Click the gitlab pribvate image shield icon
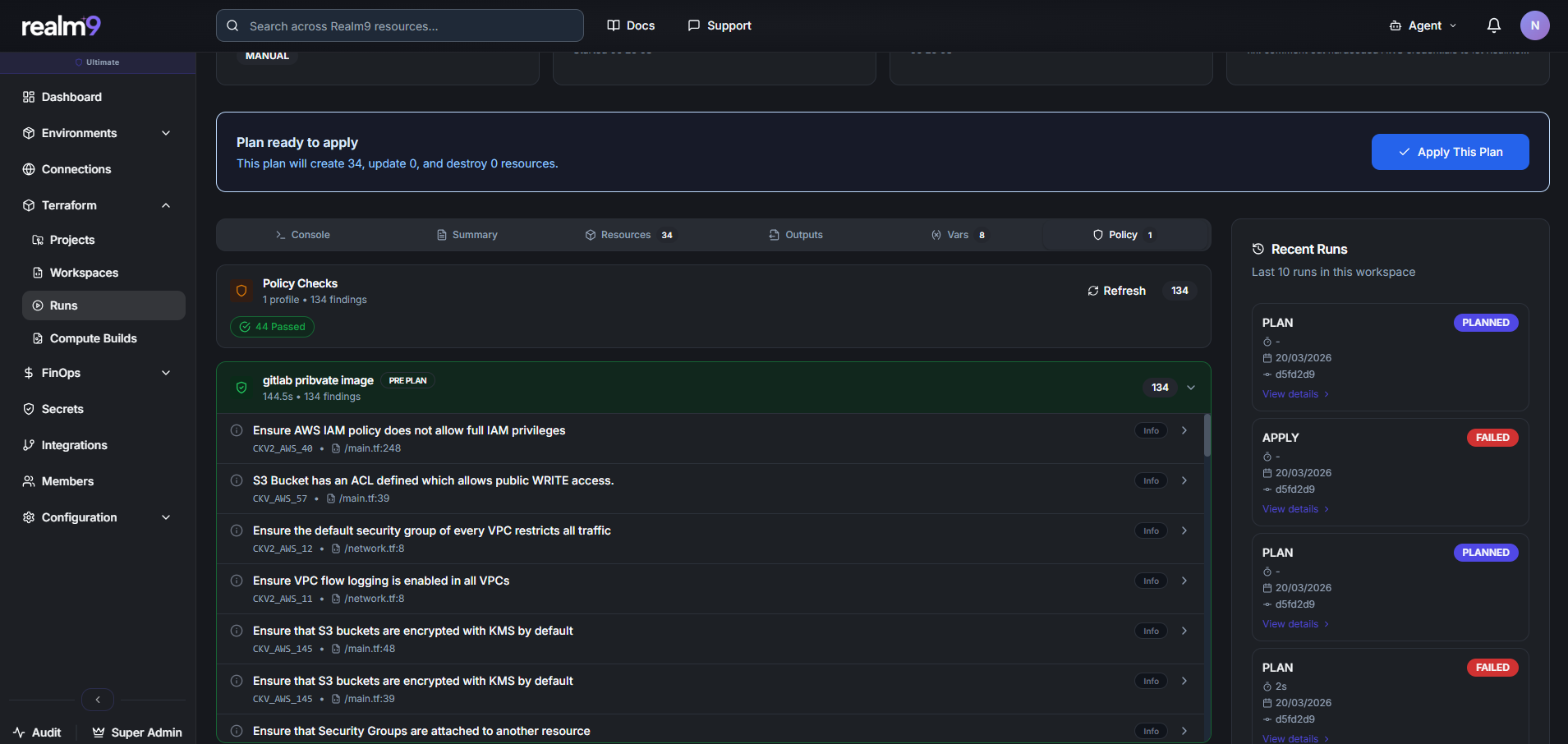The height and width of the screenshot is (744, 1568). [x=241, y=388]
